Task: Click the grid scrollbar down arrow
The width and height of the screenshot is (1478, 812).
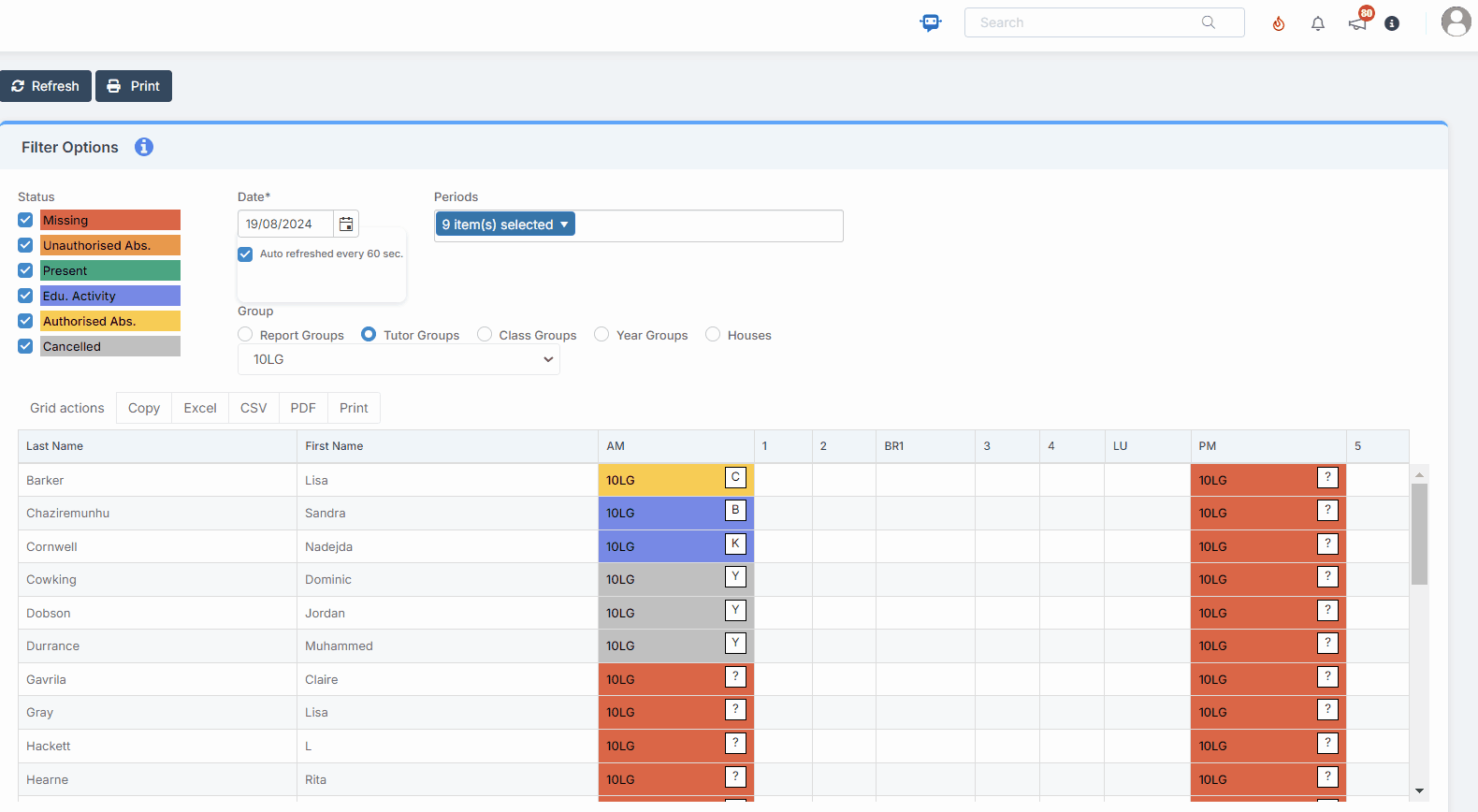Action: coord(1419,791)
